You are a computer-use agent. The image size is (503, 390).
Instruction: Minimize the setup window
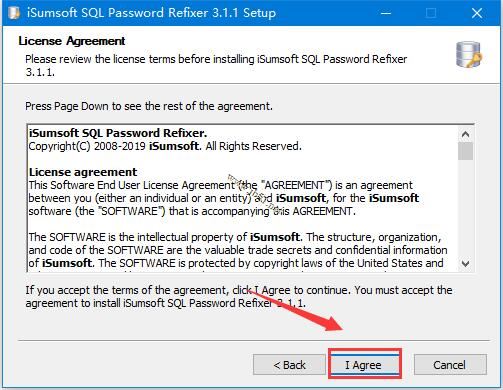click(386, 13)
